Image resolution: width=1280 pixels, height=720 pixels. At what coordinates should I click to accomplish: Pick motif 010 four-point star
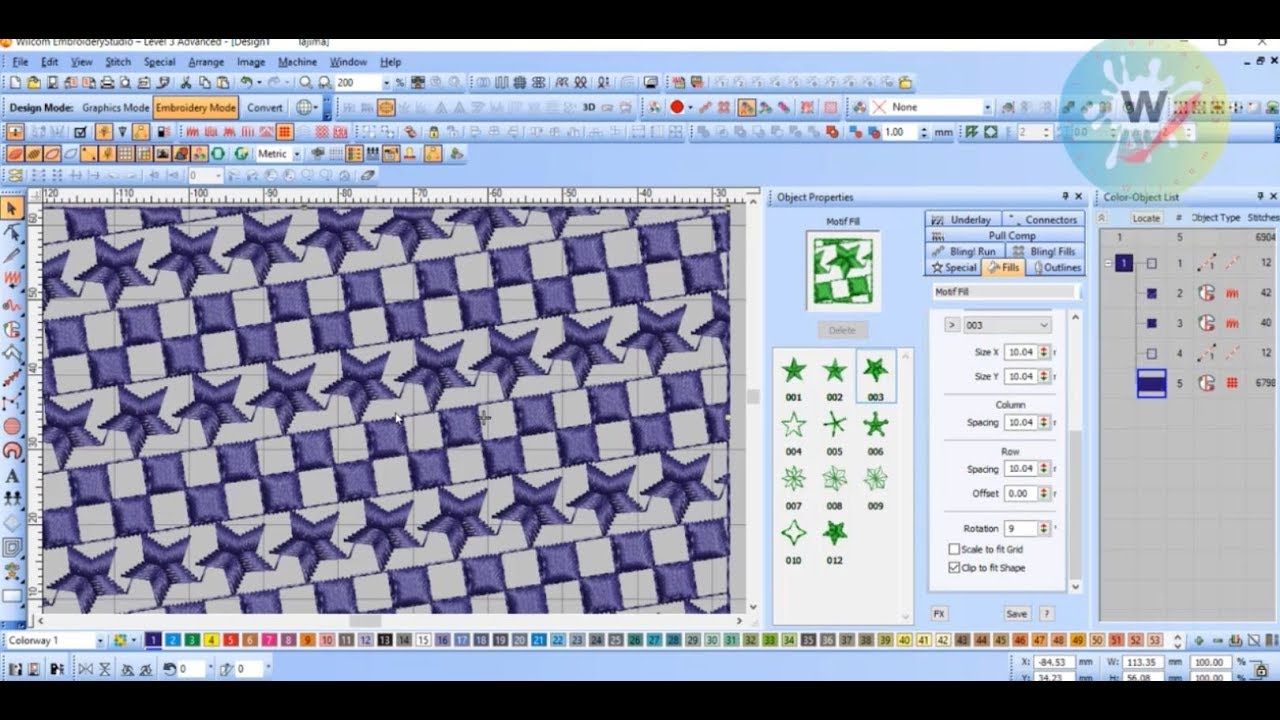pos(793,533)
